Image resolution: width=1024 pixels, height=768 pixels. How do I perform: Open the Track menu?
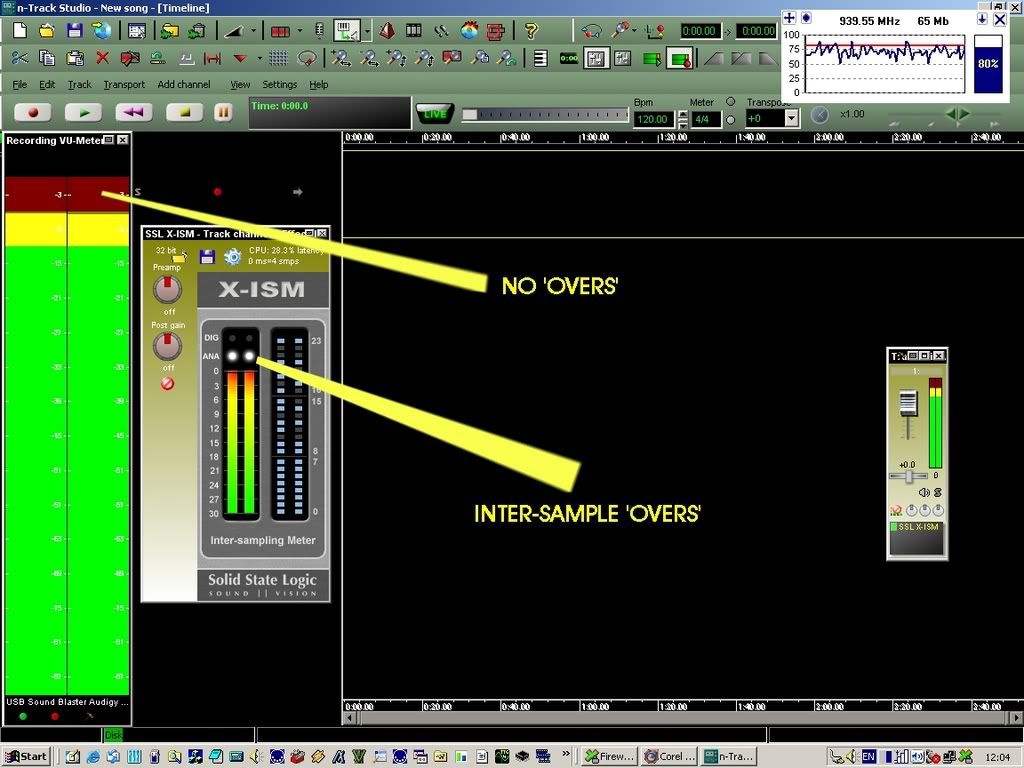80,84
